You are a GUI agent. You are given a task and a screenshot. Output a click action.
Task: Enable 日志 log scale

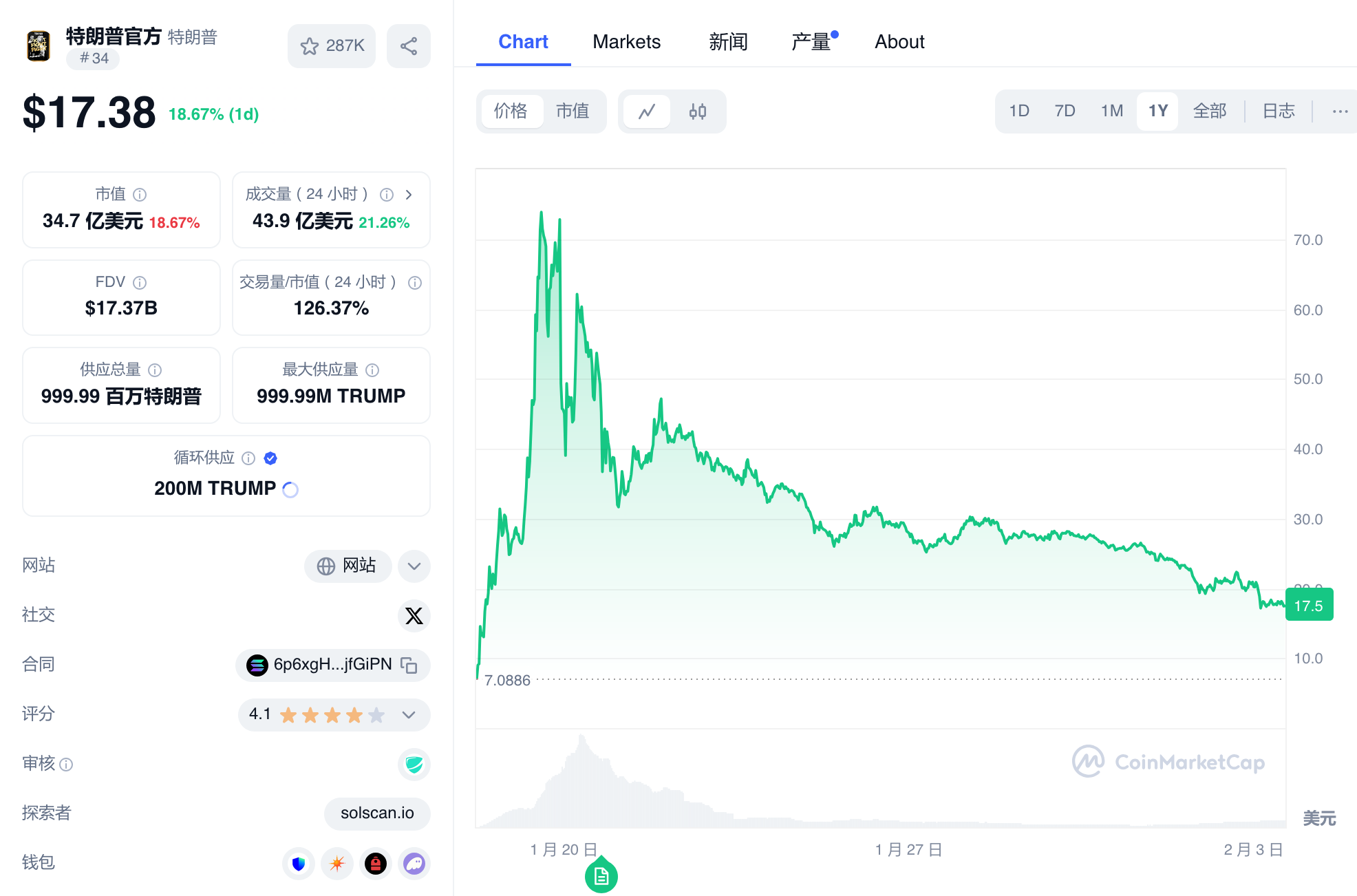1279,111
